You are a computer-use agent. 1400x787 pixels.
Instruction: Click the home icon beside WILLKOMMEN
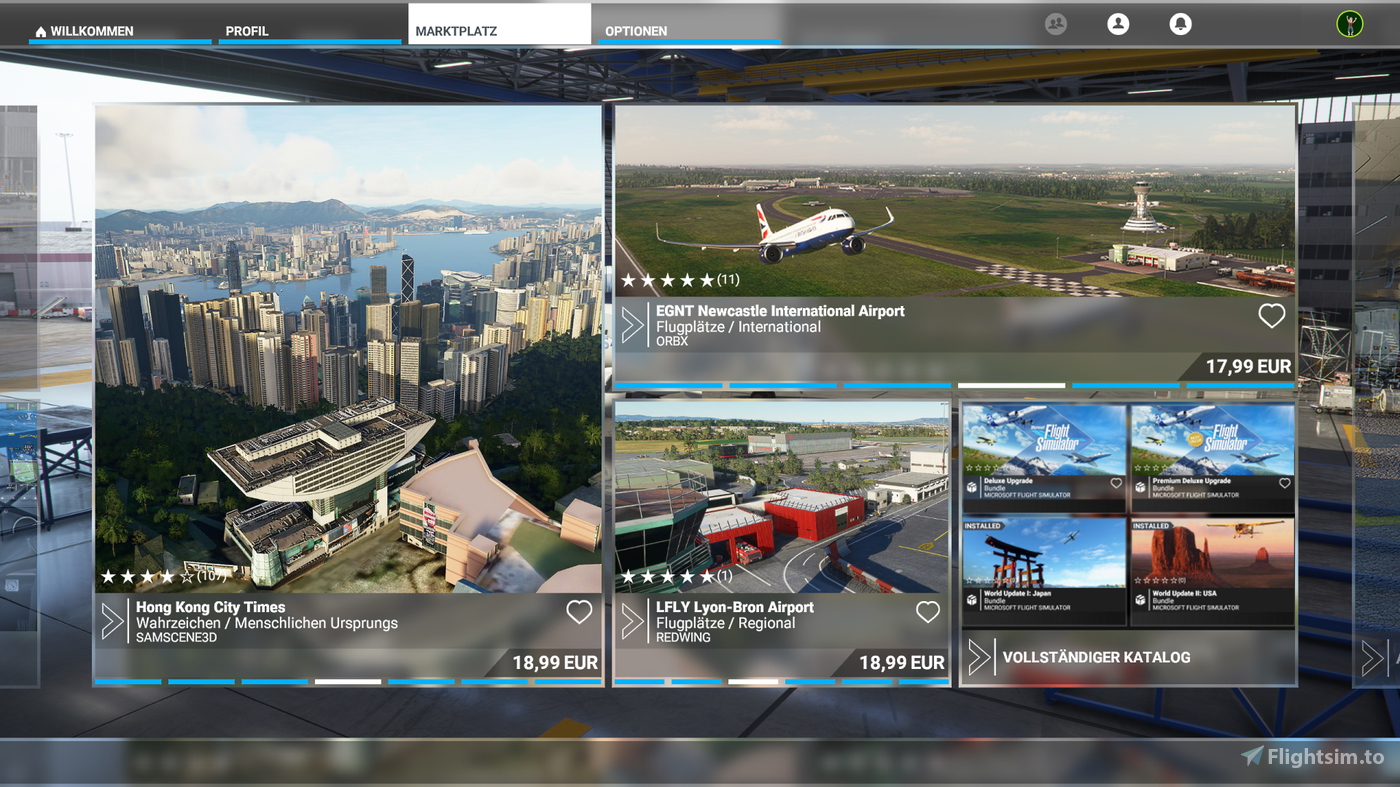39,30
